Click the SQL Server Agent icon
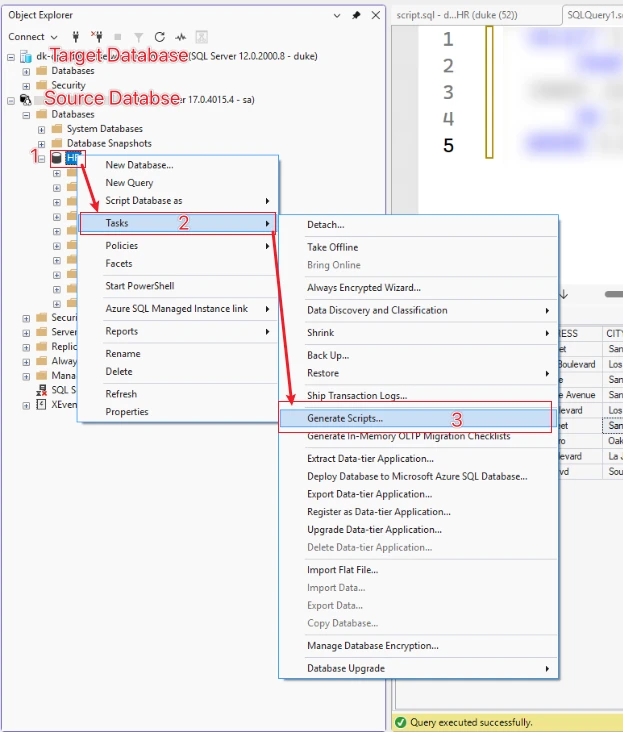The width and height of the screenshot is (623, 732). point(42,390)
